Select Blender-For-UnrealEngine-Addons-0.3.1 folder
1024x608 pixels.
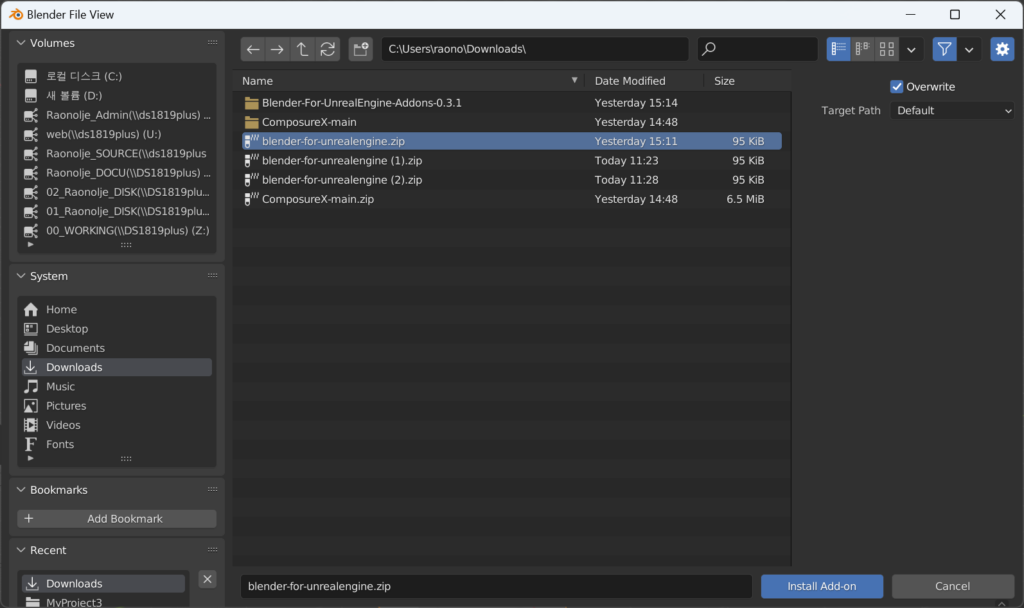pyautogui.click(x=511, y=103)
